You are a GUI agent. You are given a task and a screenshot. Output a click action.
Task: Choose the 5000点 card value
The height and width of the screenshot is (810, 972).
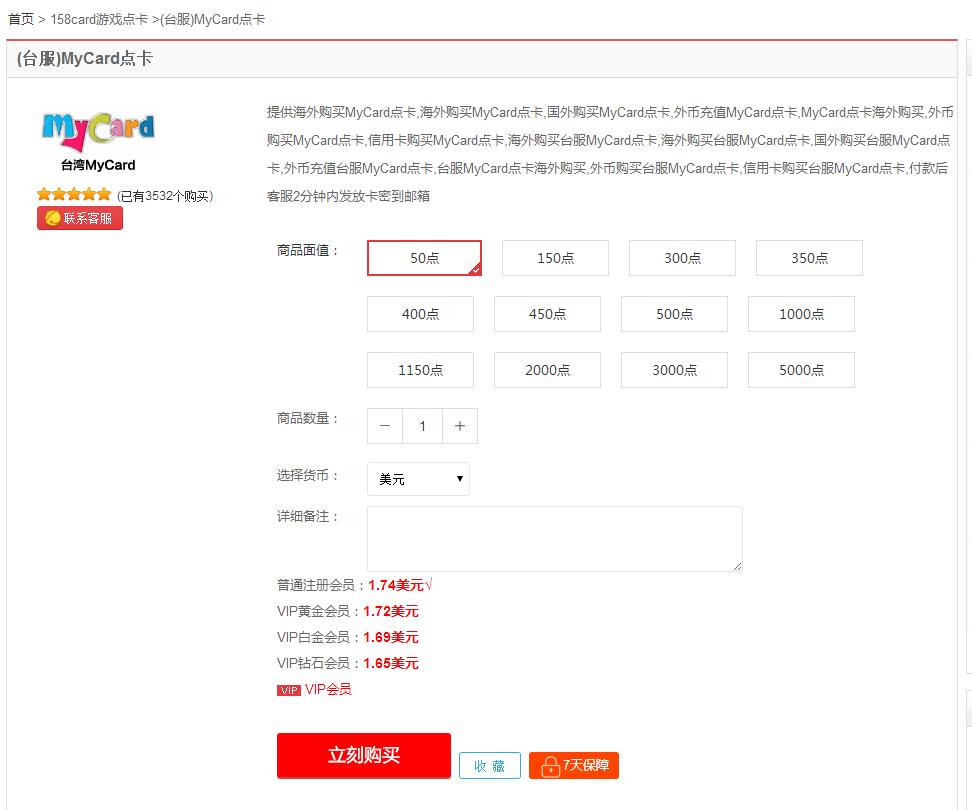(802, 370)
